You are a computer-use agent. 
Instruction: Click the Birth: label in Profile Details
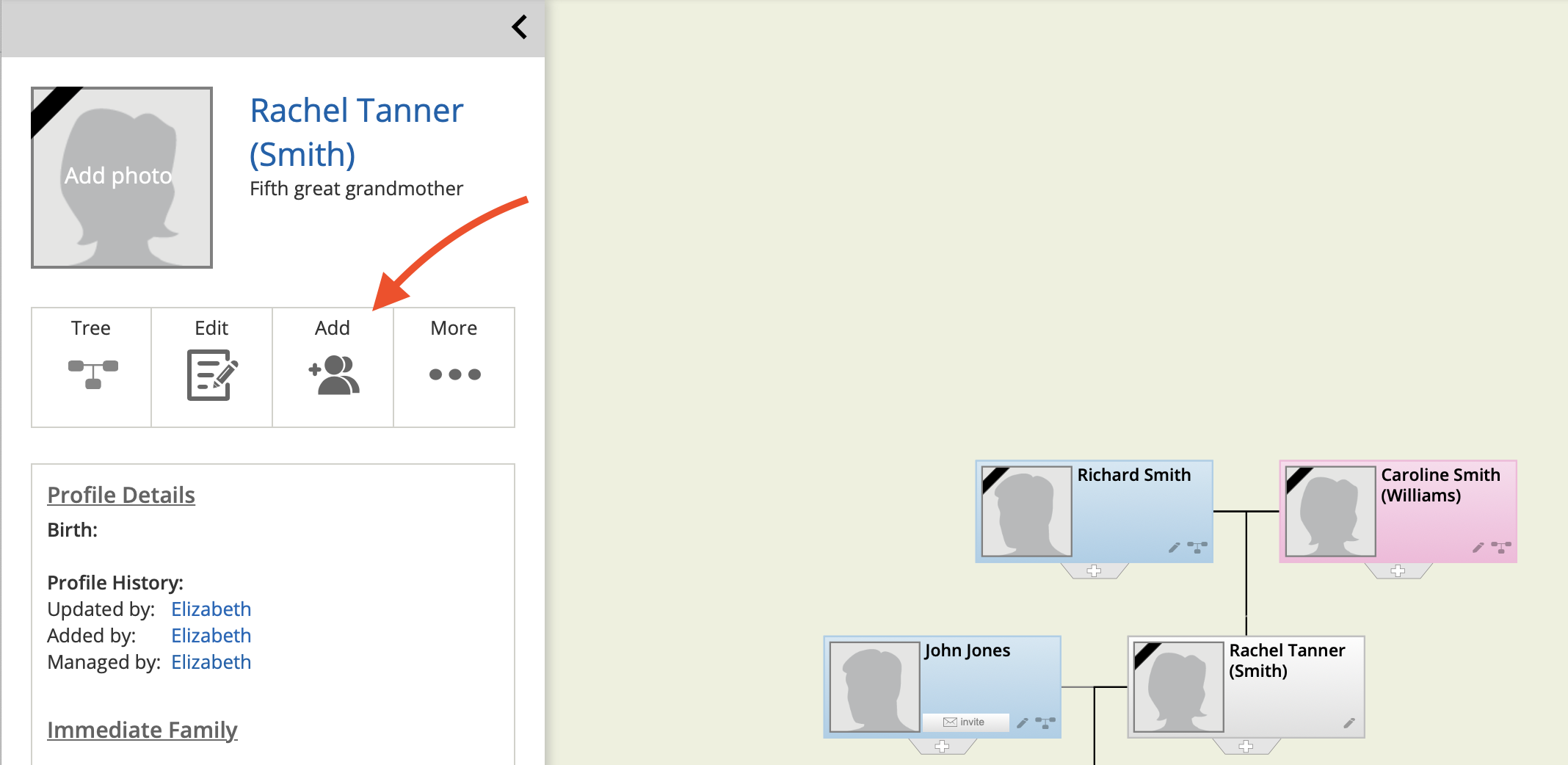[73, 530]
